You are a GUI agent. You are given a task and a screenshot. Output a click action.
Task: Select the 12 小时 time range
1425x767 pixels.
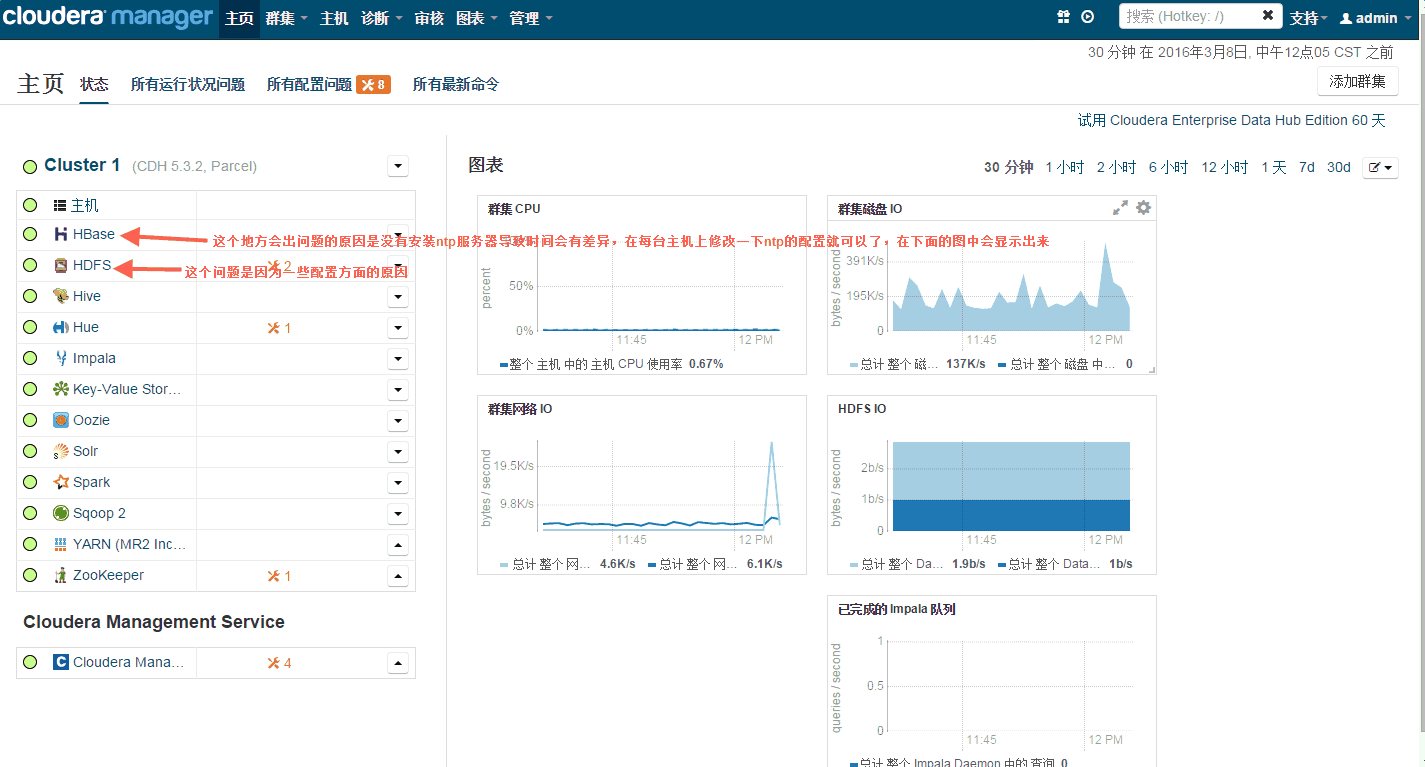click(x=1225, y=168)
